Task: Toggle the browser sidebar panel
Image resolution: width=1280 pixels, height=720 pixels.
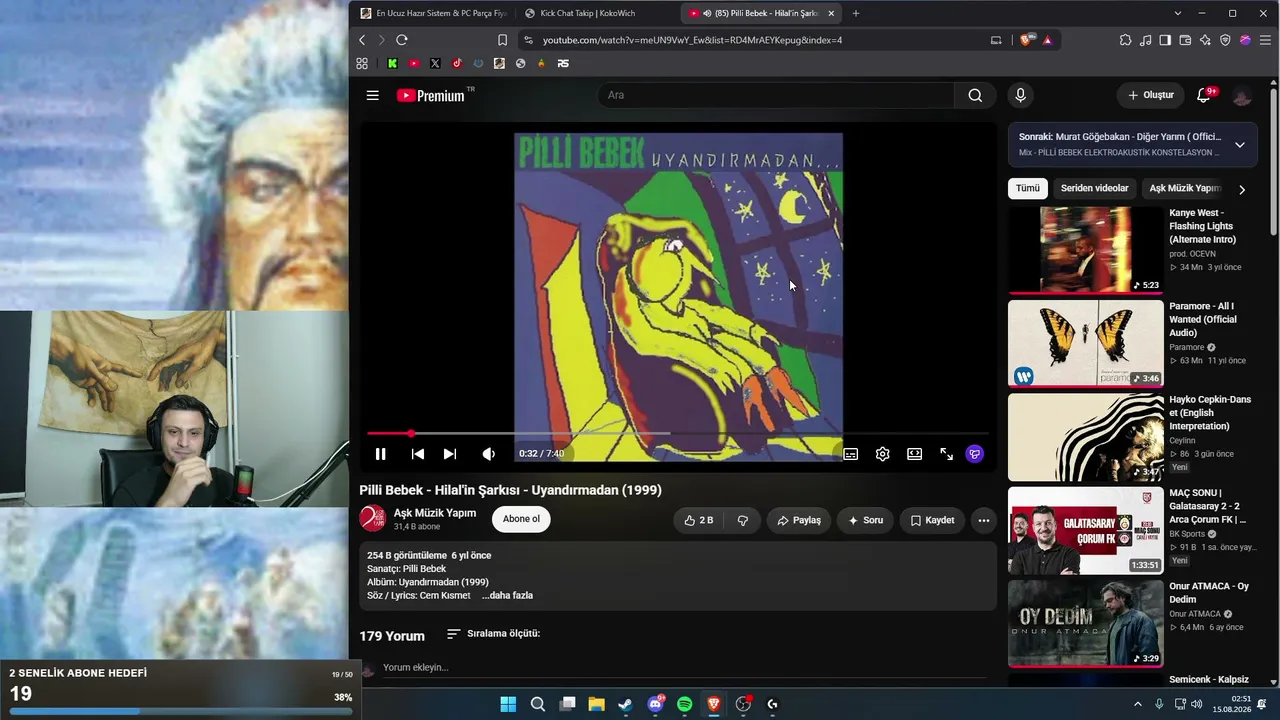Action: click(x=1165, y=40)
